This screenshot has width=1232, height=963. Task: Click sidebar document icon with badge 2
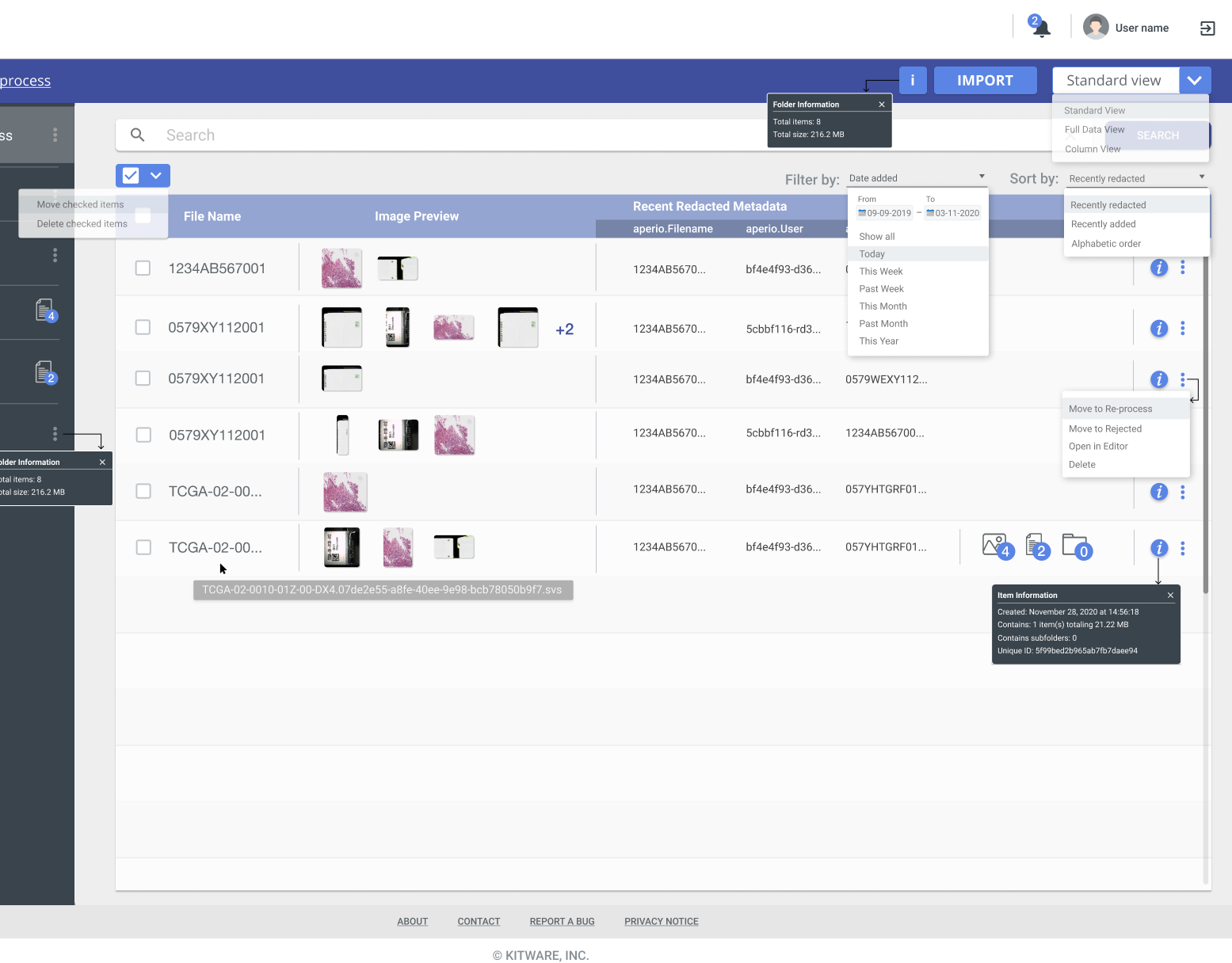coord(46,372)
